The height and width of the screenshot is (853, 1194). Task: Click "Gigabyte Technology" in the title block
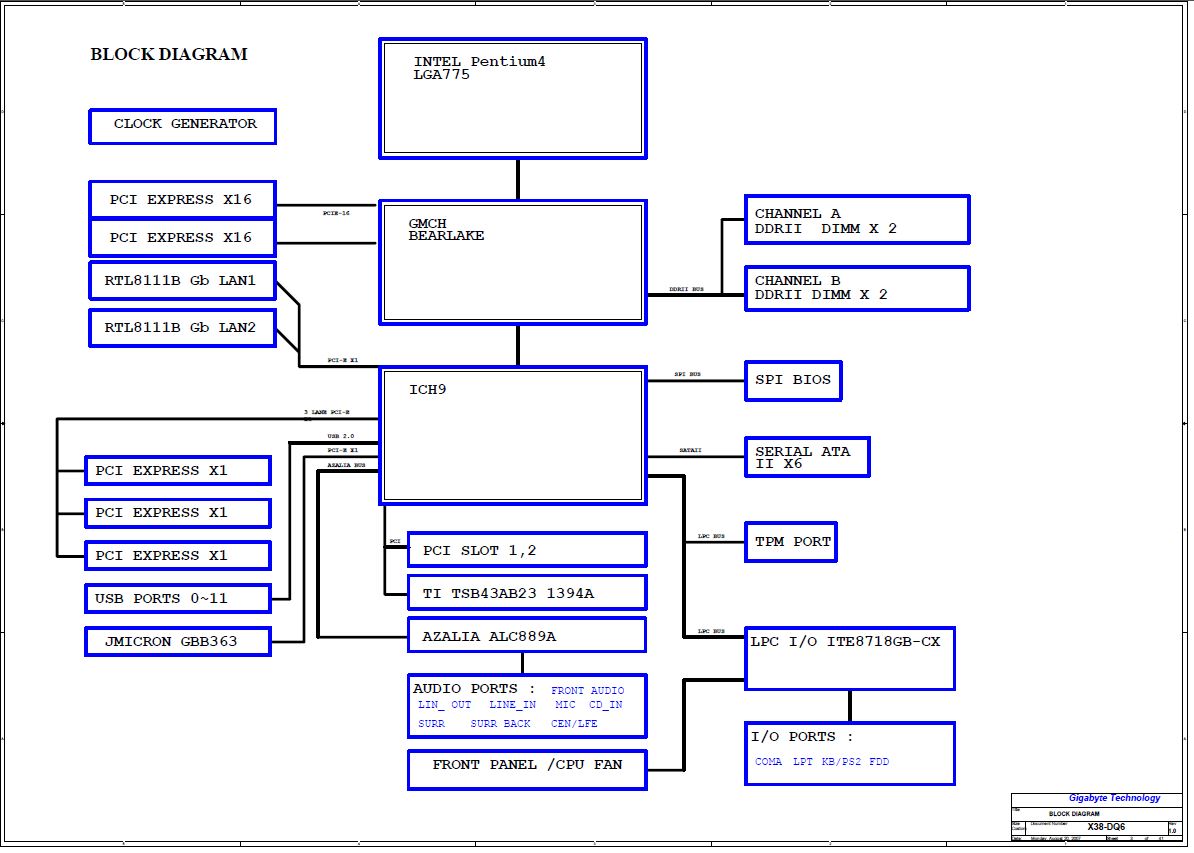[x=1114, y=798]
